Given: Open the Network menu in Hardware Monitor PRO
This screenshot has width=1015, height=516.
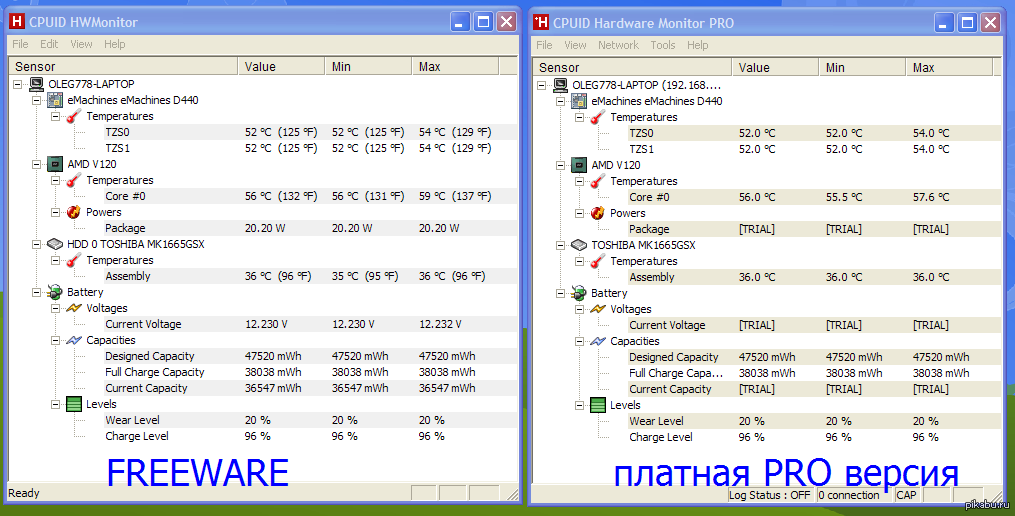Looking at the screenshot, I should (x=618, y=45).
